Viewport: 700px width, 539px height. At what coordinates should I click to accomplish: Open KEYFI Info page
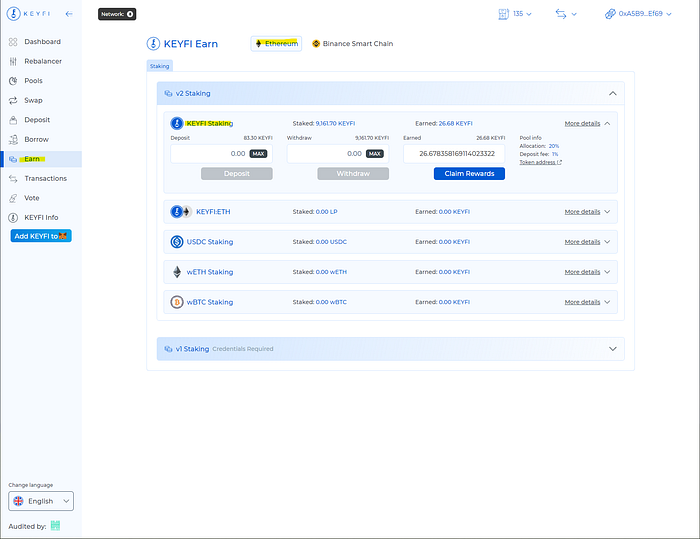click(x=41, y=217)
